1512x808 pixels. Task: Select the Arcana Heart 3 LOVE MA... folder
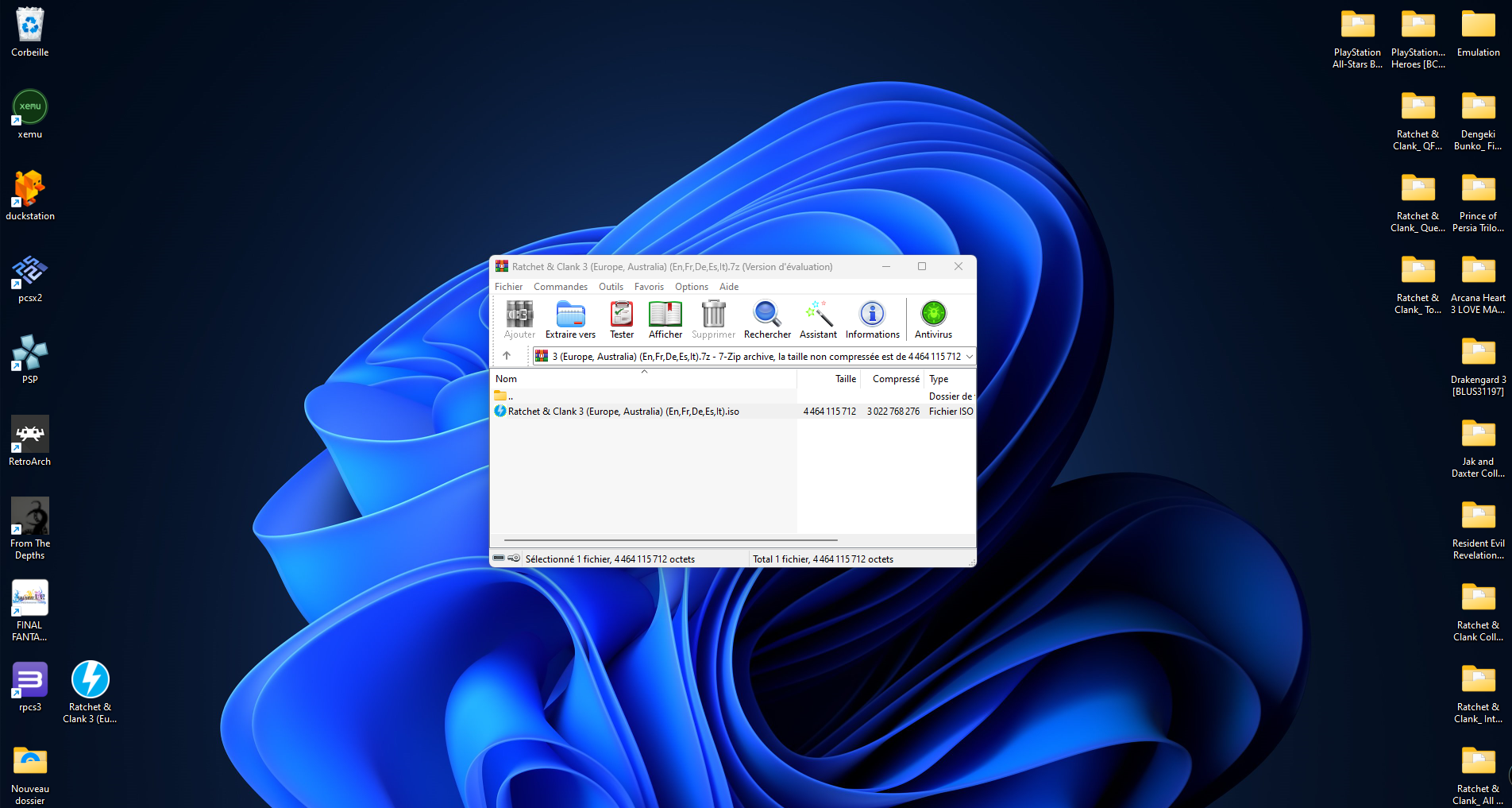tap(1478, 284)
